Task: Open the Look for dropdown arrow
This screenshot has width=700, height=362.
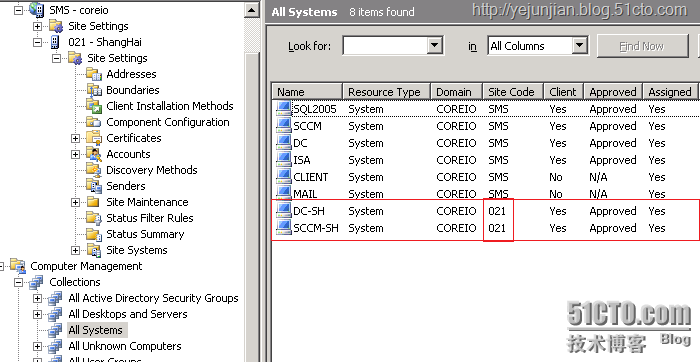Action: [x=434, y=45]
